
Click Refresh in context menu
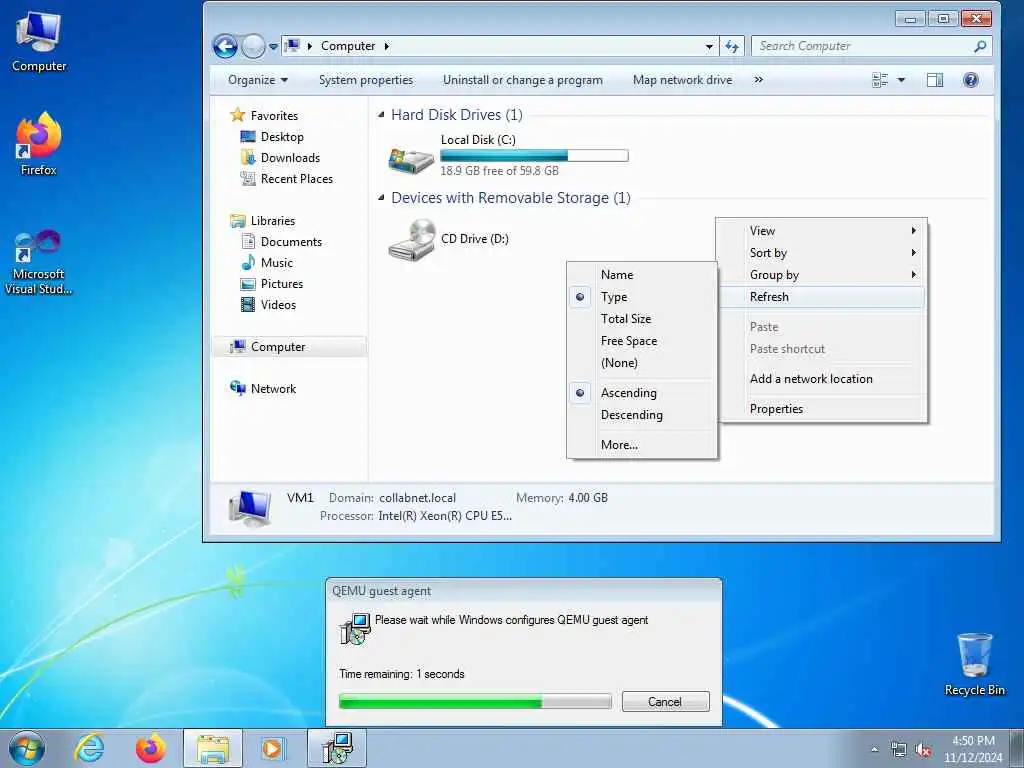click(x=822, y=296)
